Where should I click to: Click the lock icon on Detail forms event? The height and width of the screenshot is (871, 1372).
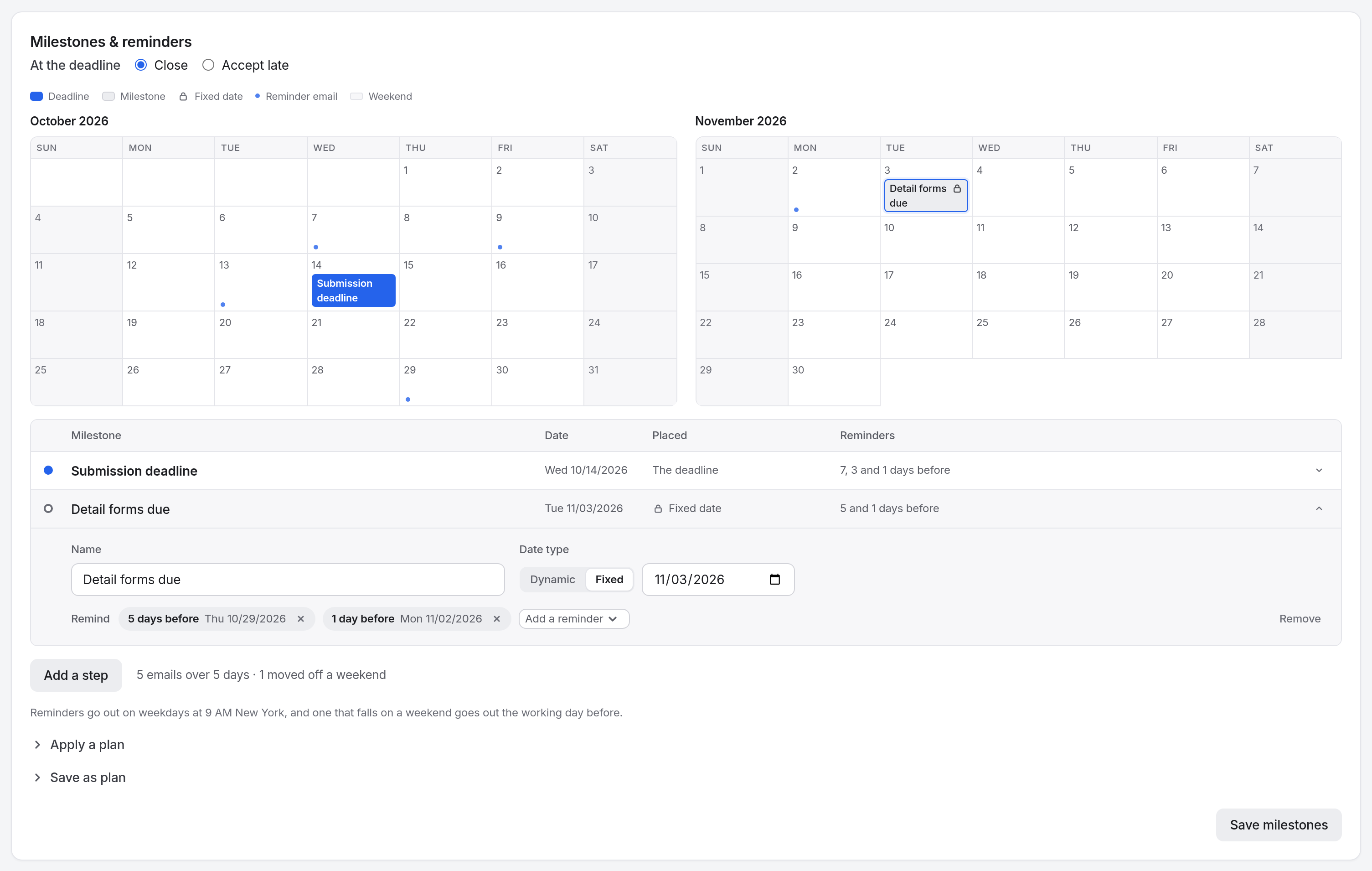(x=957, y=188)
